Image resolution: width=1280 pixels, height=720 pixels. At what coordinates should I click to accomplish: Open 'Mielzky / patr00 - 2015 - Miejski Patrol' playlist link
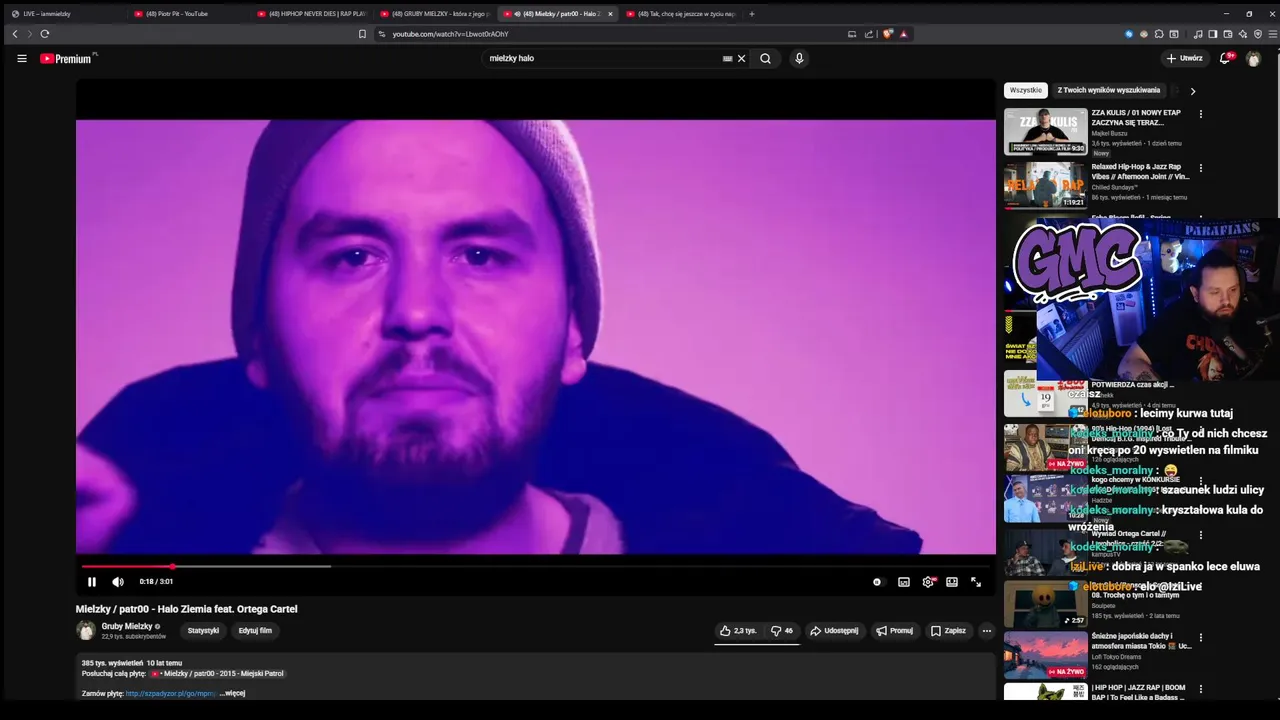218,674
